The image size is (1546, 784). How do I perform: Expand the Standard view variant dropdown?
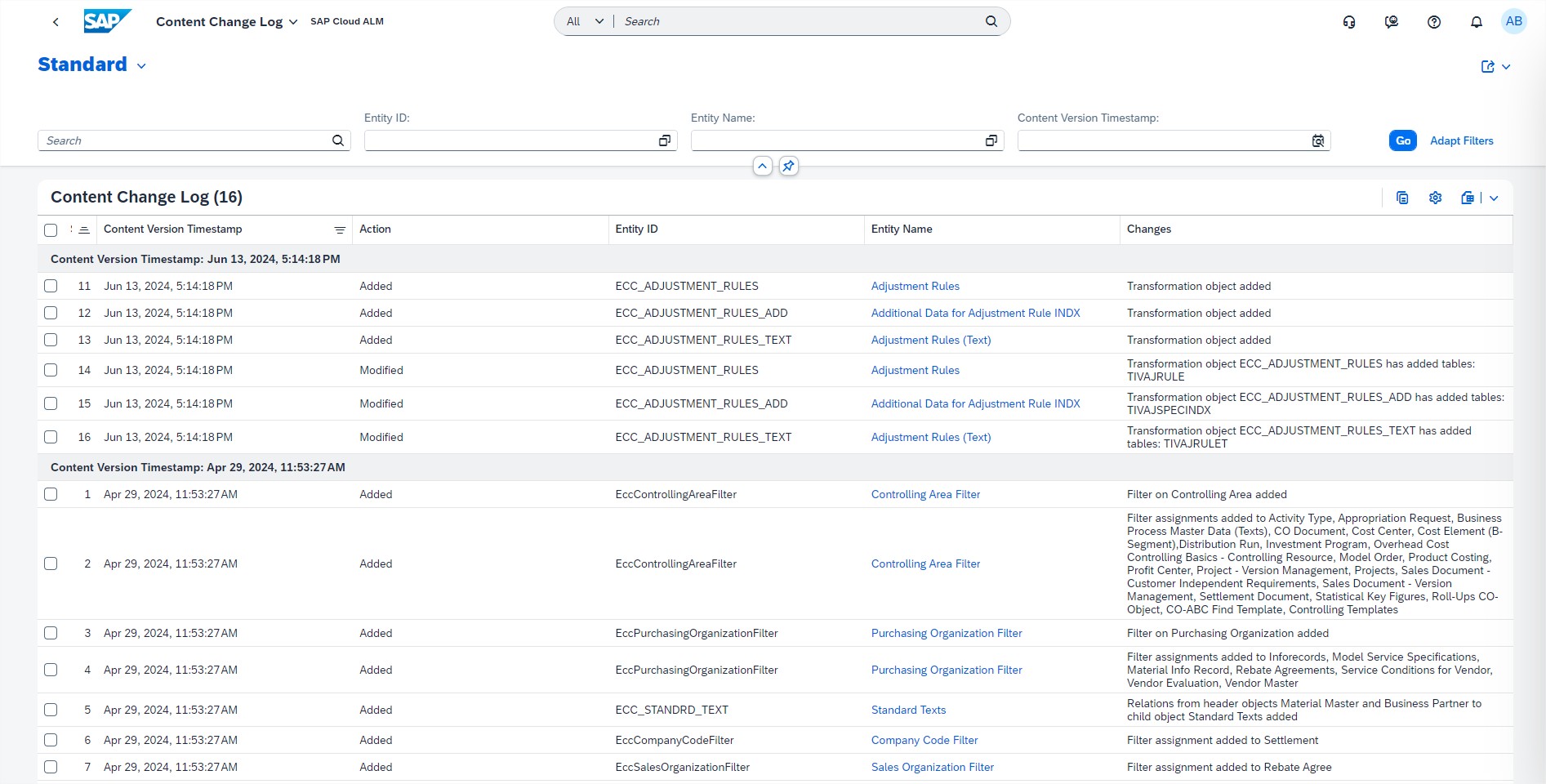point(141,66)
